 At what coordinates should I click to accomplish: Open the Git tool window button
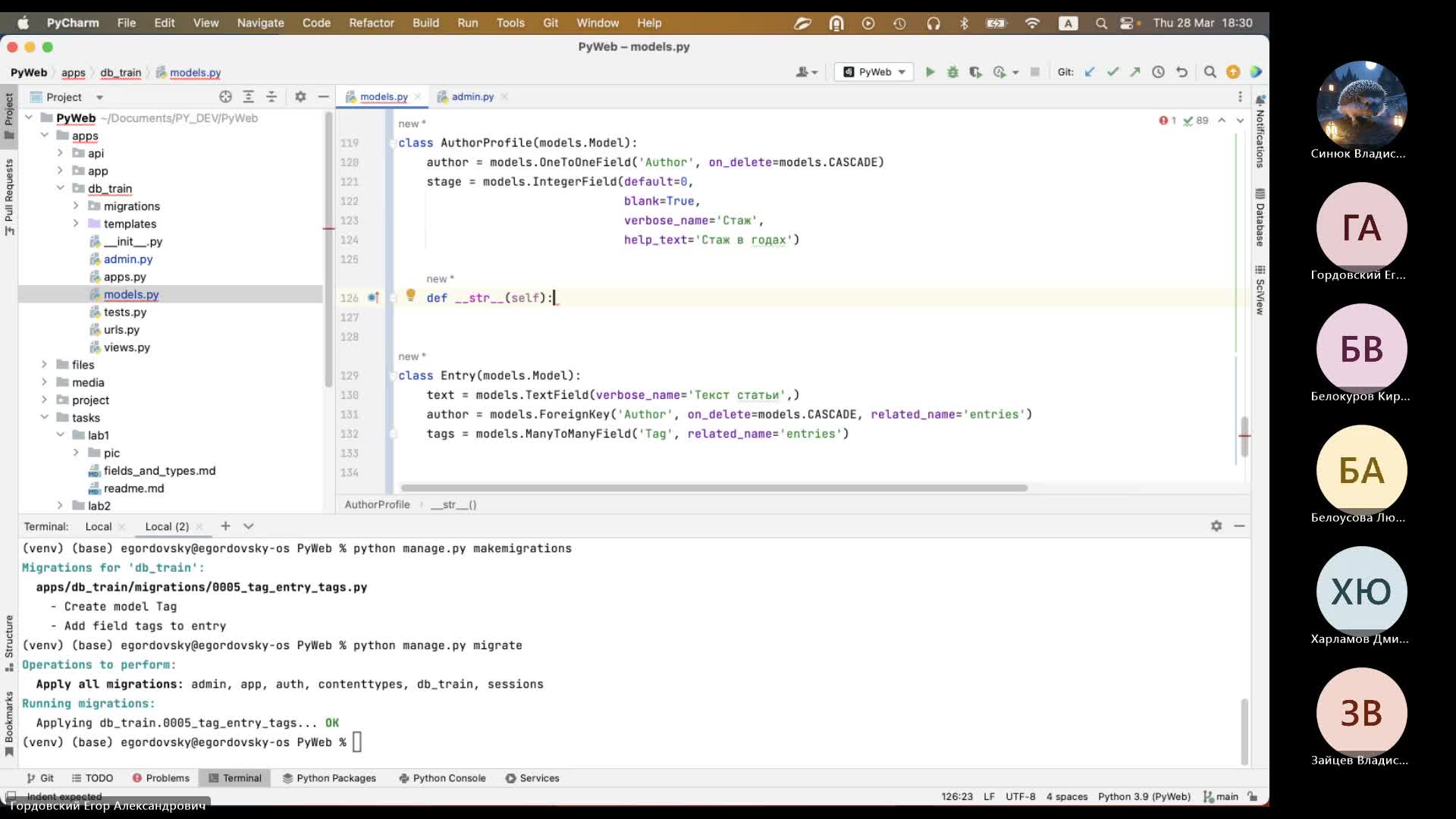40,778
